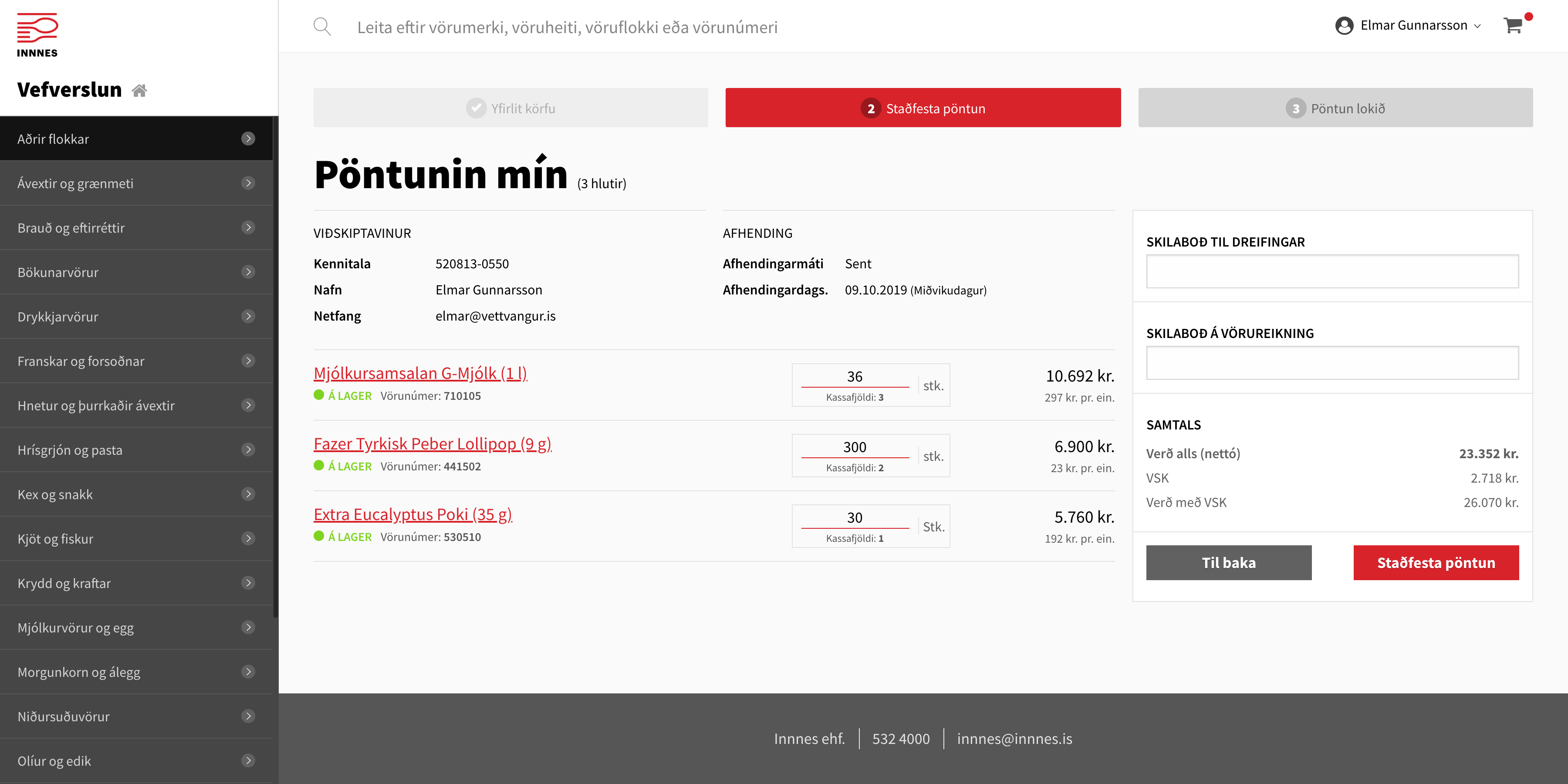Viewport: 1568px width, 784px height.
Task: Click Vörunúmer 710105 text
Action: pyautogui.click(x=430, y=395)
